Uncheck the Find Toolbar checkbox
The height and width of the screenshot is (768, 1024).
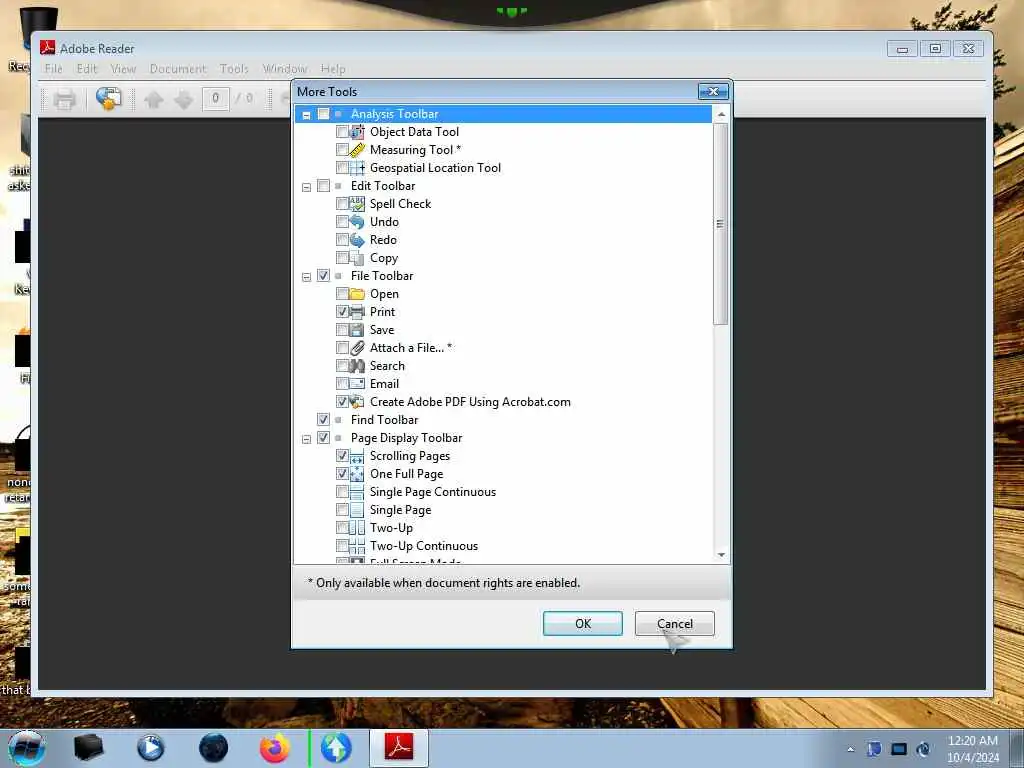point(323,420)
